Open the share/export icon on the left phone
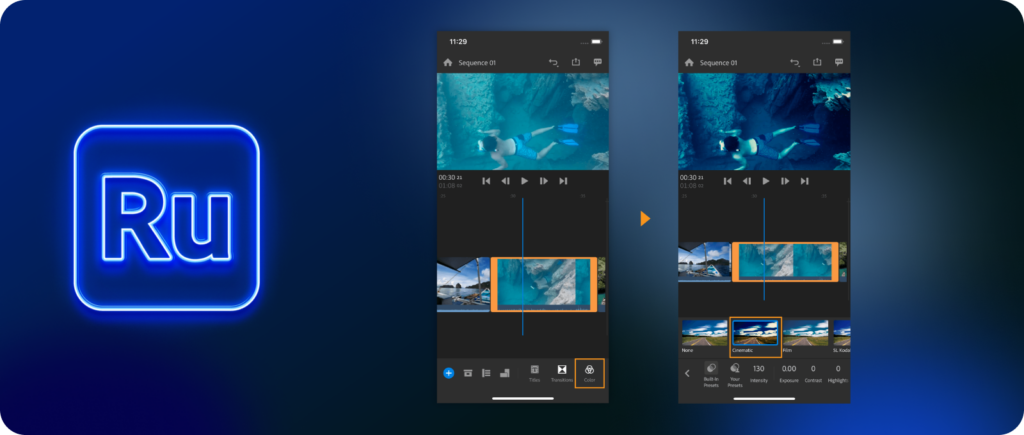Image resolution: width=1024 pixels, height=435 pixels. click(575, 62)
